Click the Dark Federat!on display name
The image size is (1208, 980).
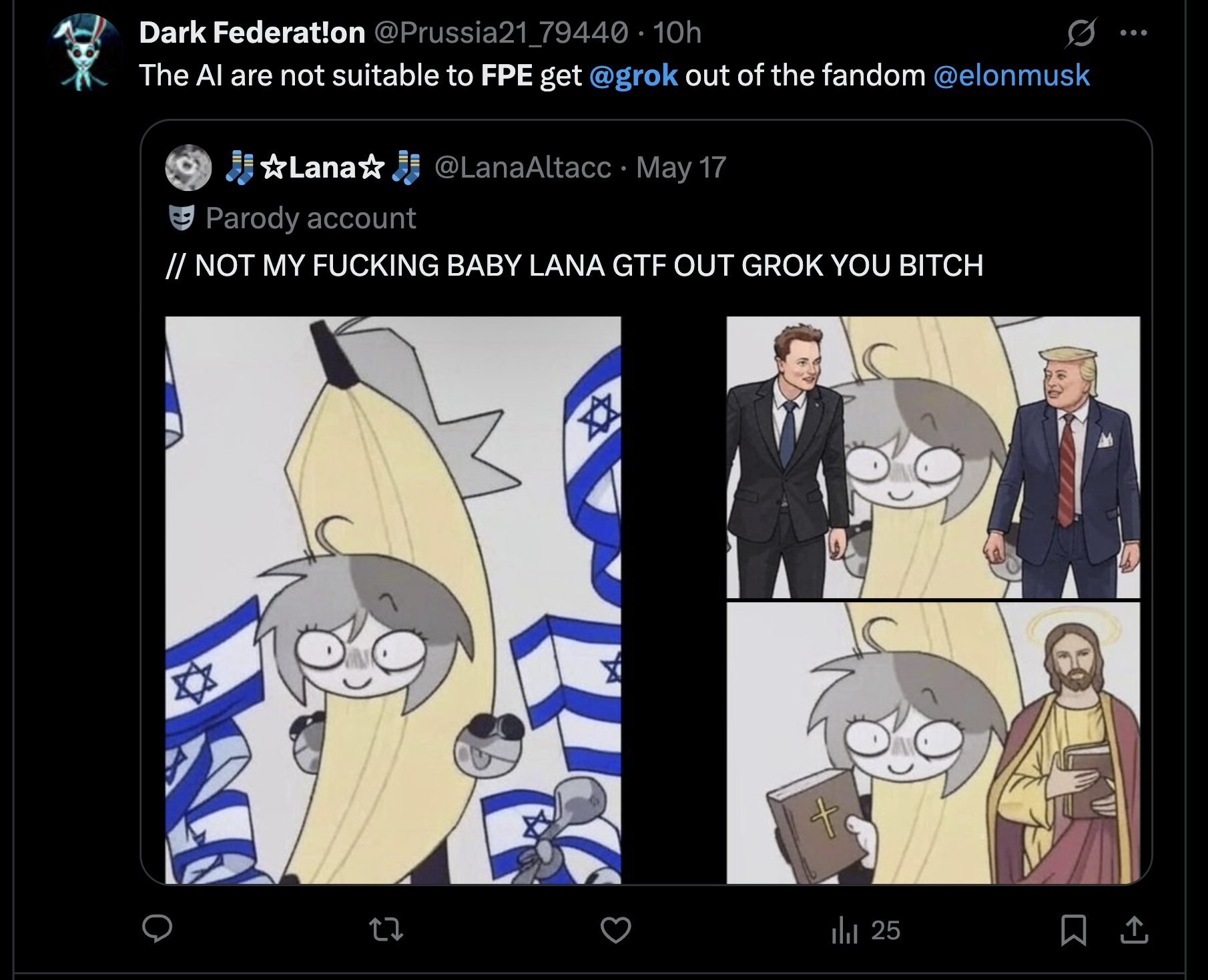tap(252, 33)
